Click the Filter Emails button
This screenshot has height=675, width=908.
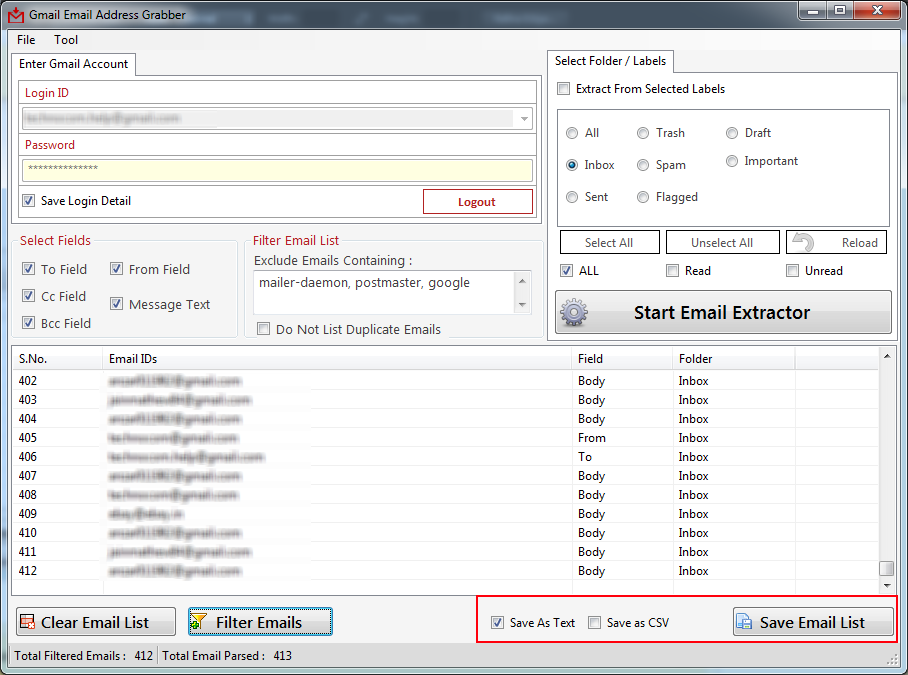[x=260, y=622]
